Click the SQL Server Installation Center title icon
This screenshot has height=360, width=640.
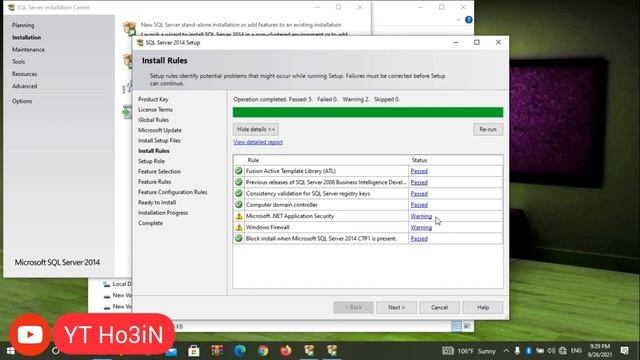(11, 7)
